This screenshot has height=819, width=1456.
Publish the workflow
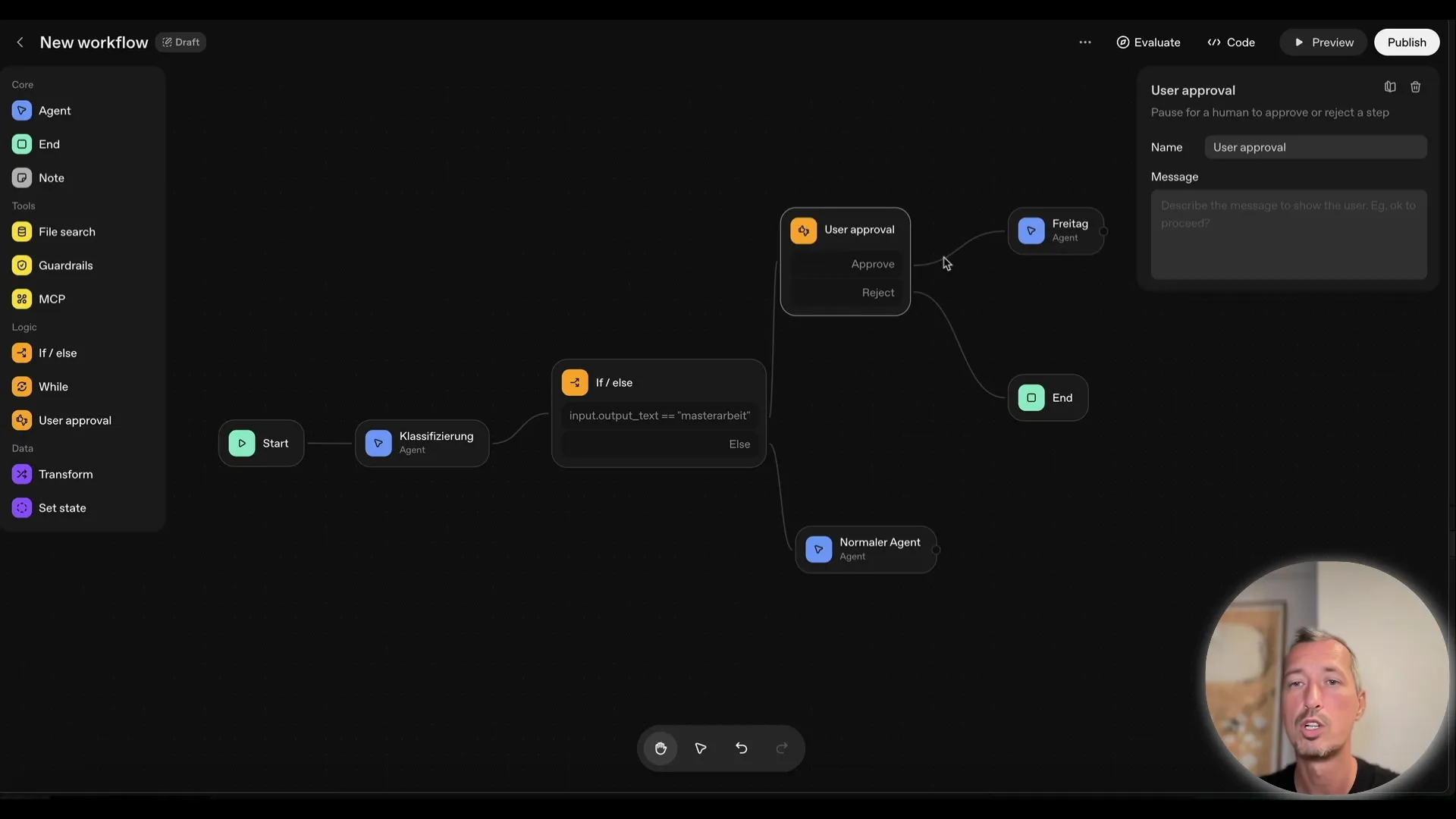pyautogui.click(x=1407, y=42)
